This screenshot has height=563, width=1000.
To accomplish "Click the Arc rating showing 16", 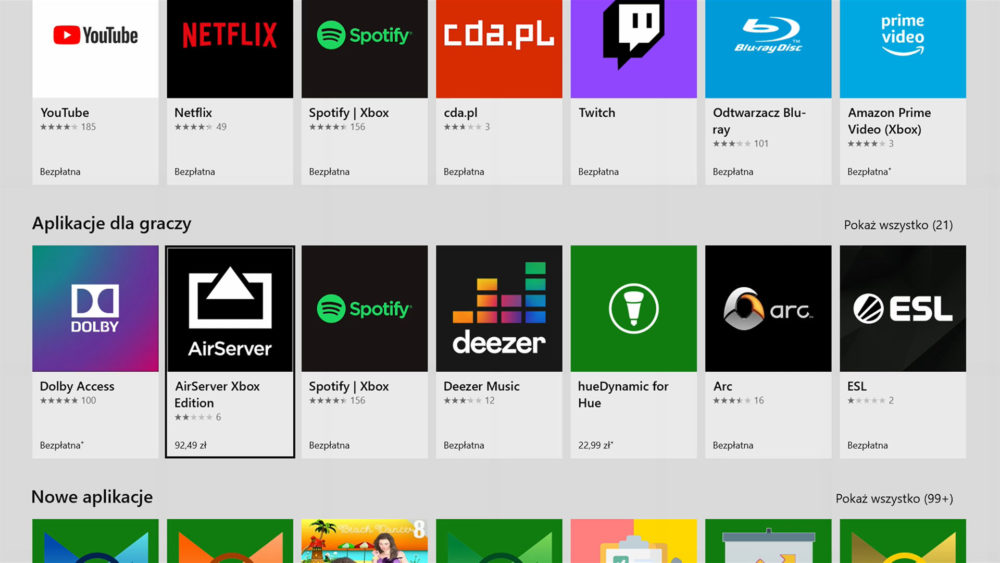I will pos(738,400).
